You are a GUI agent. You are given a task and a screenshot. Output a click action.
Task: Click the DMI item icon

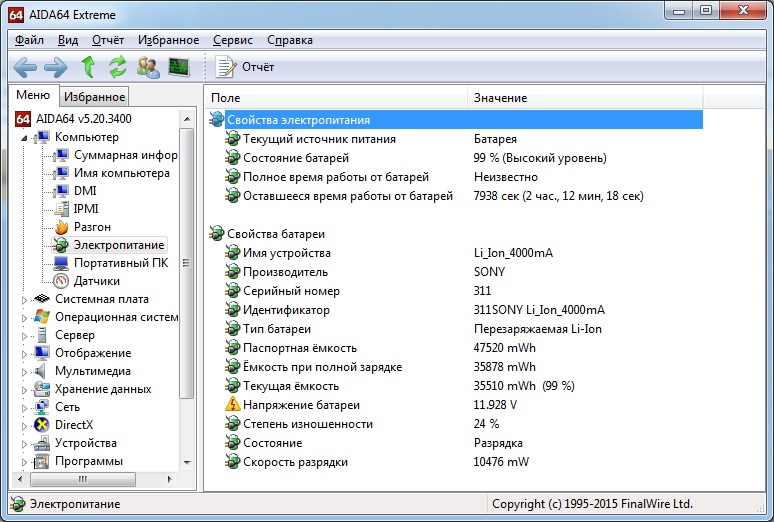[x=61, y=191]
